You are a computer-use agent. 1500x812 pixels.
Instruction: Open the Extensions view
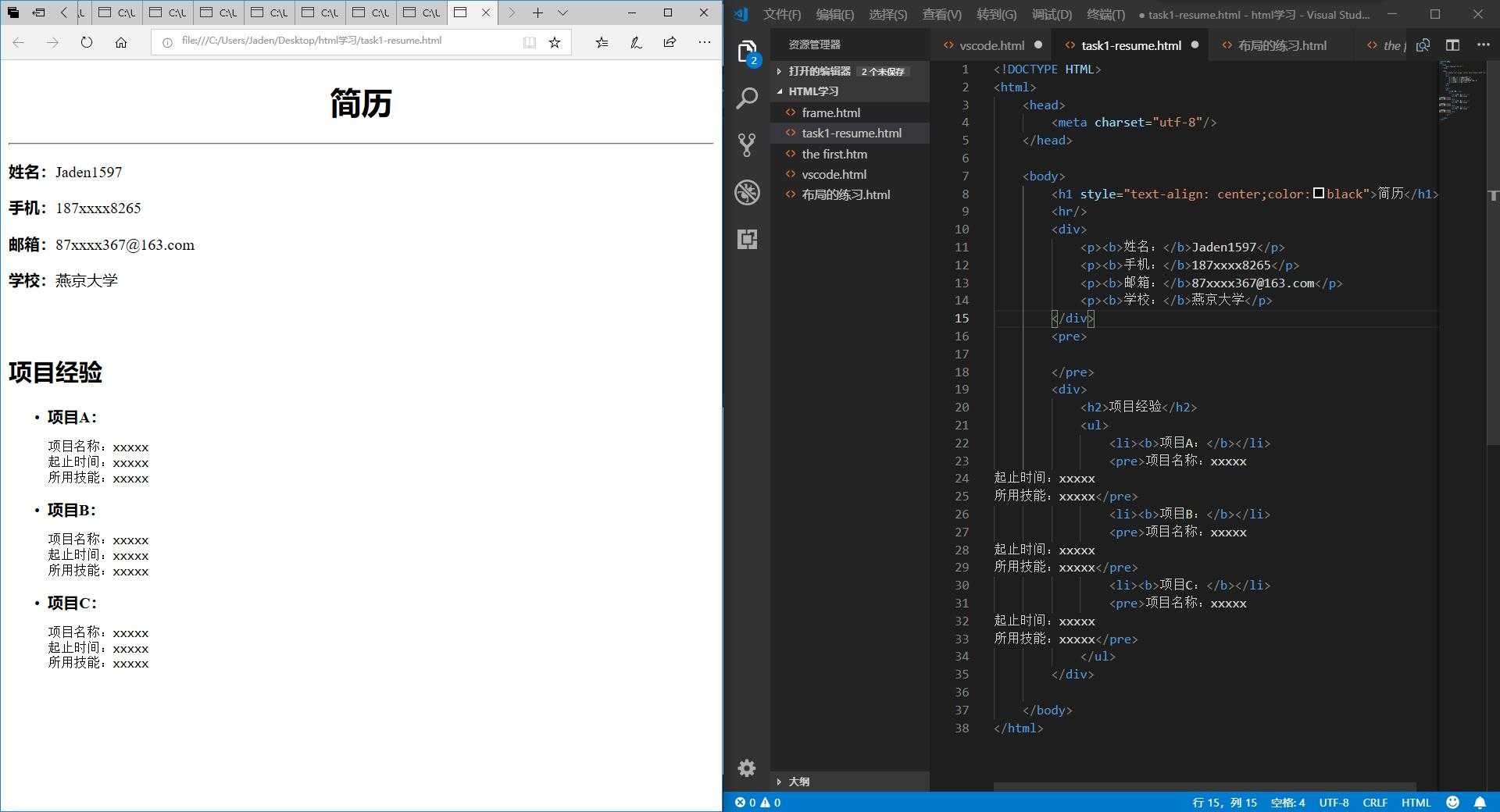click(747, 239)
